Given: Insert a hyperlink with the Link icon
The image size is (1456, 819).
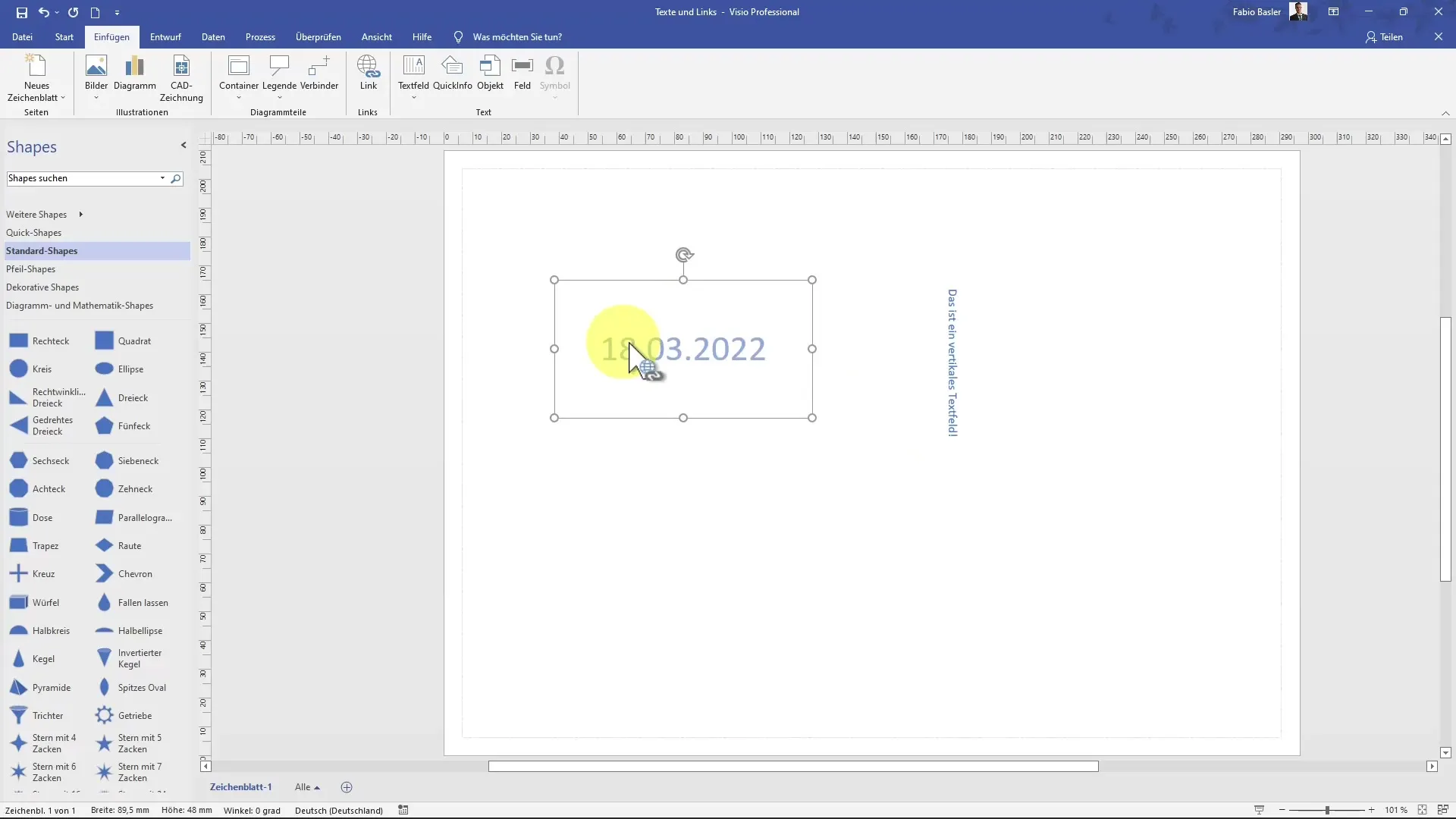Looking at the screenshot, I should pos(368,72).
